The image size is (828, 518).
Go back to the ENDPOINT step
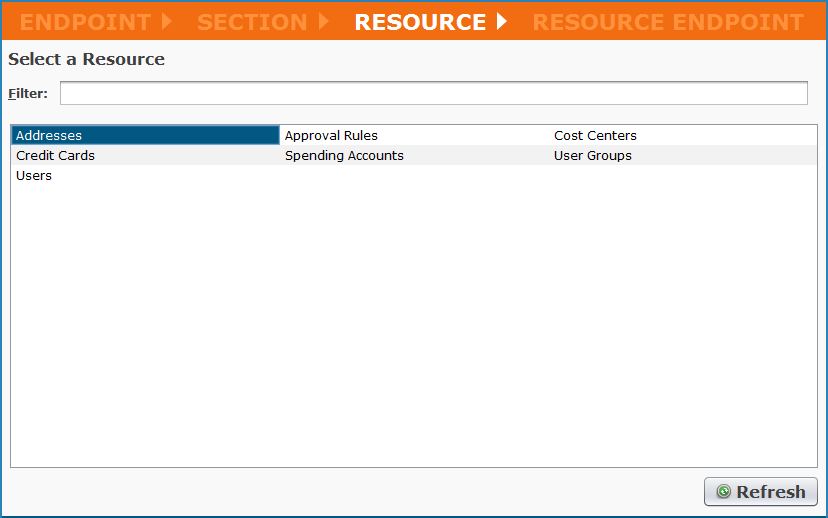(x=85, y=22)
